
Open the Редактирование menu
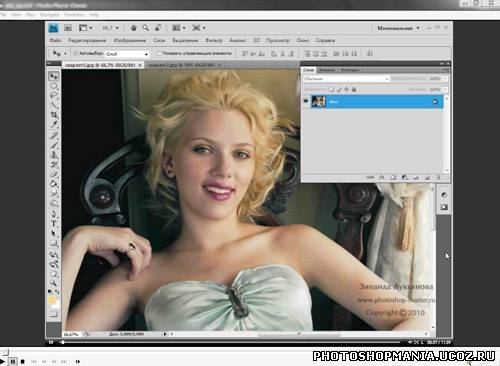pyautogui.click(x=87, y=40)
